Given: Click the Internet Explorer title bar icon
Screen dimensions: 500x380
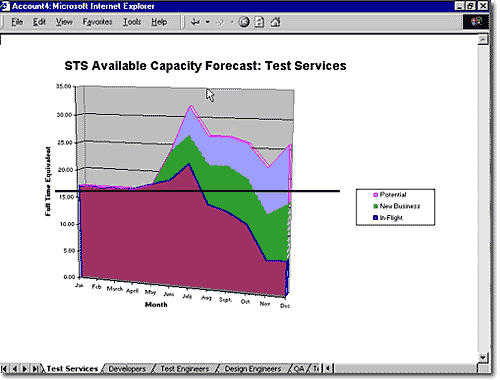Looking at the screenshot, I should point(5,6).
